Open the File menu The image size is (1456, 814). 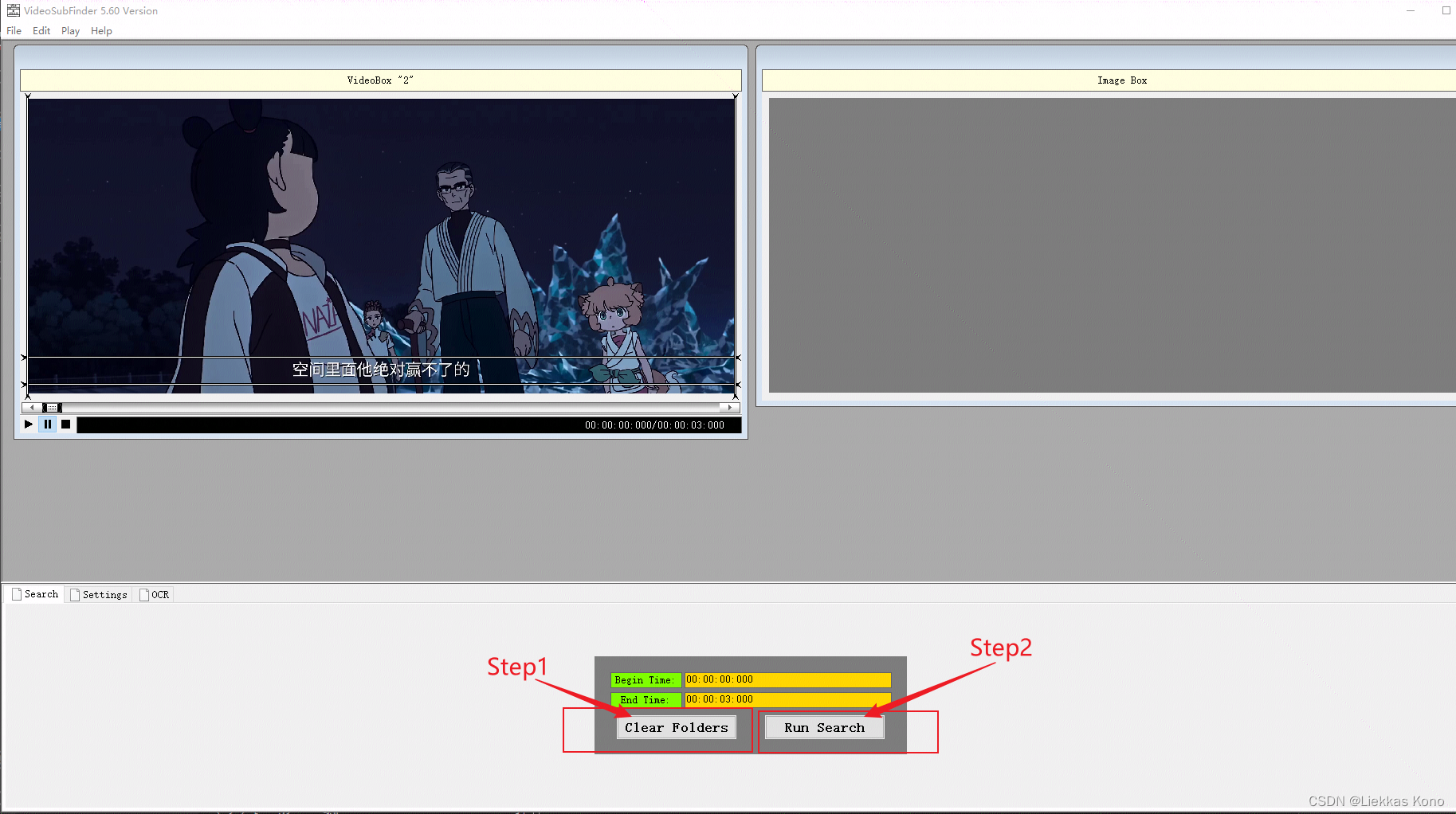tap(14, 31)
